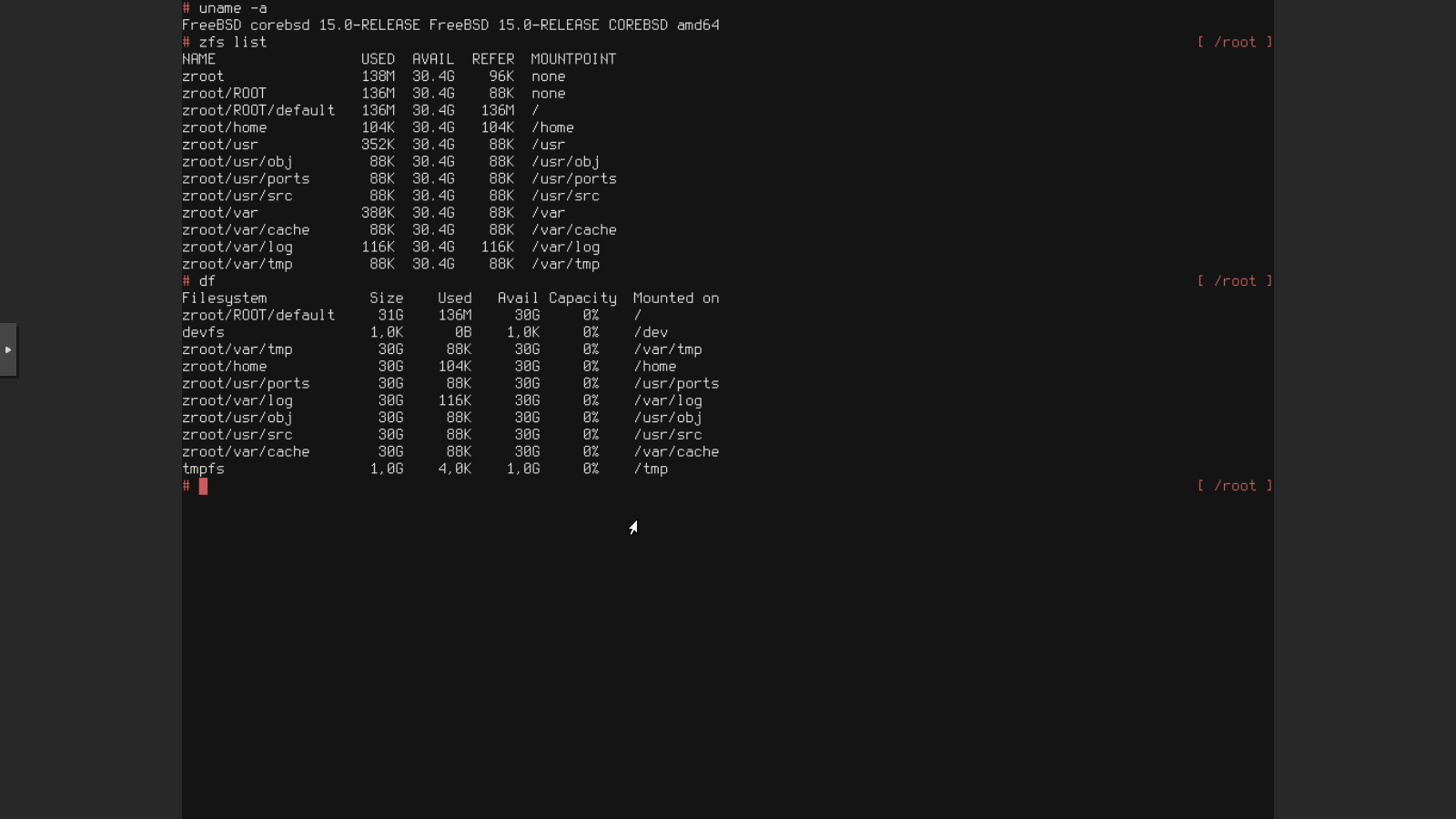Click the bottom '[ /root ]' path label

click(x=1236, y=485)
